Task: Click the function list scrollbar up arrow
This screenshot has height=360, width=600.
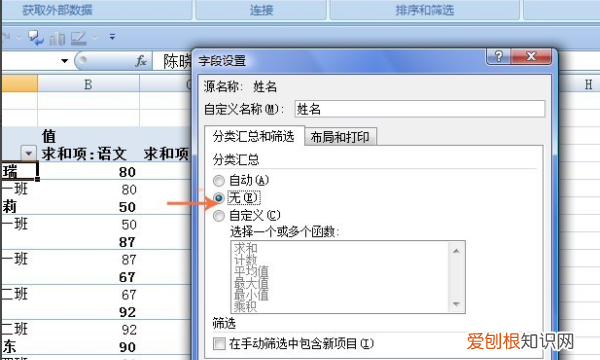Action: click(456, 251)
